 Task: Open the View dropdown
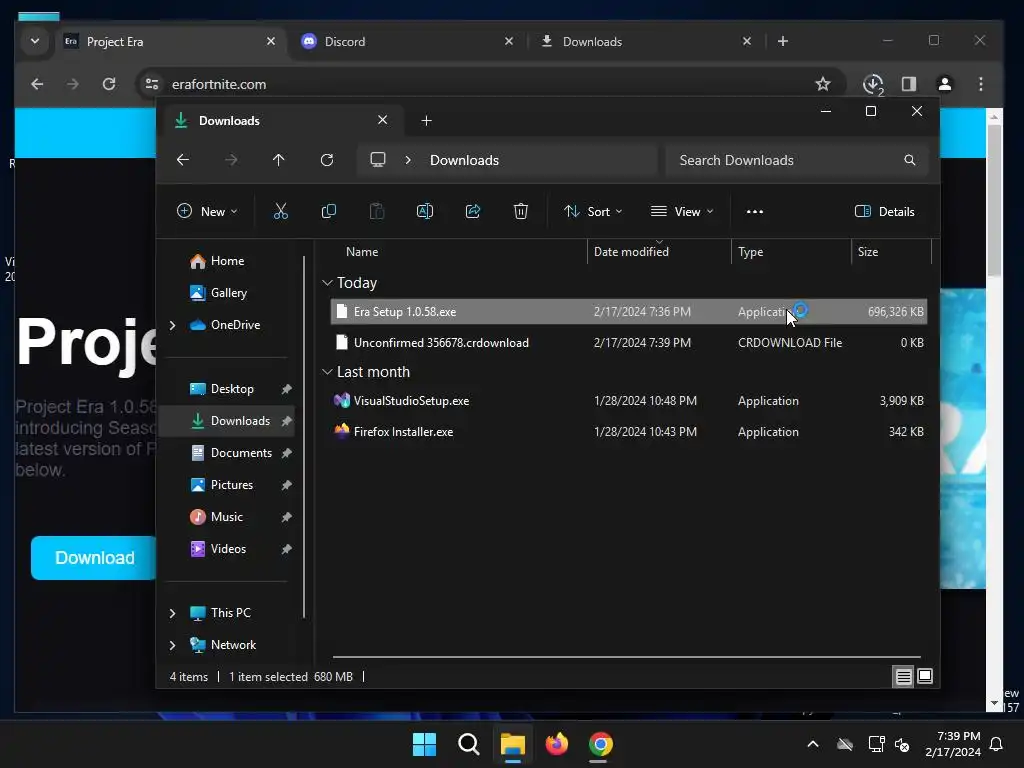coord(682,212)
